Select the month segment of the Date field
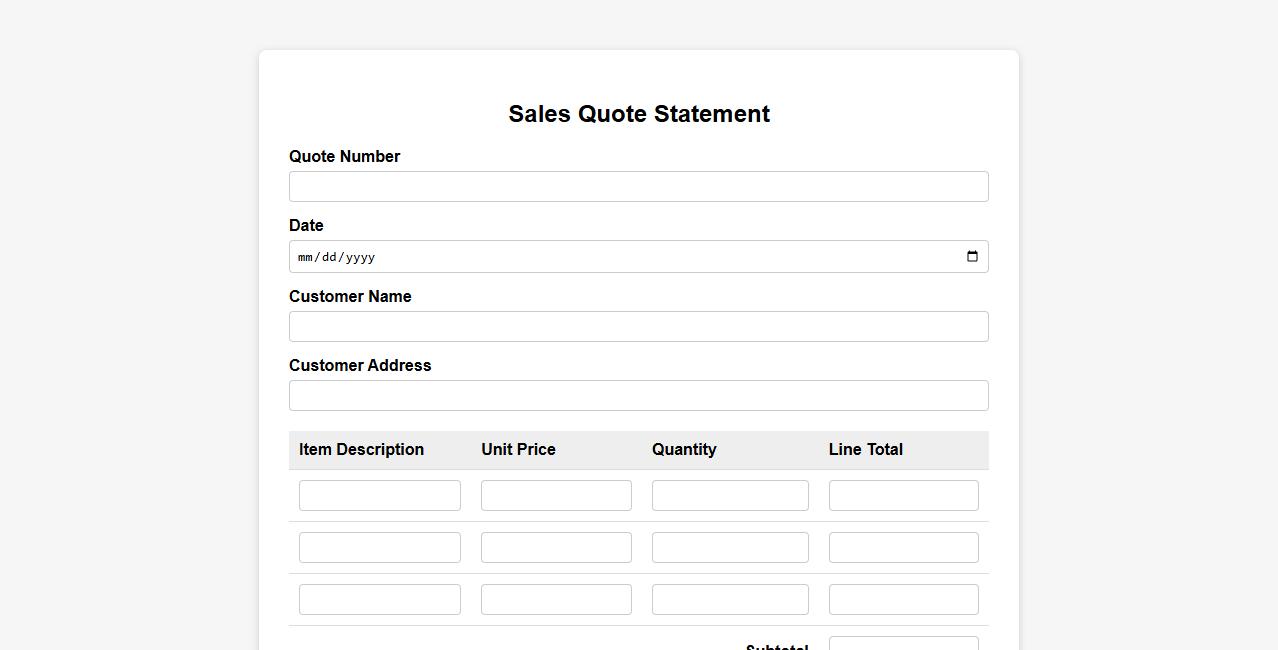Screen dimensions: 1278x650 click(306, 257)
